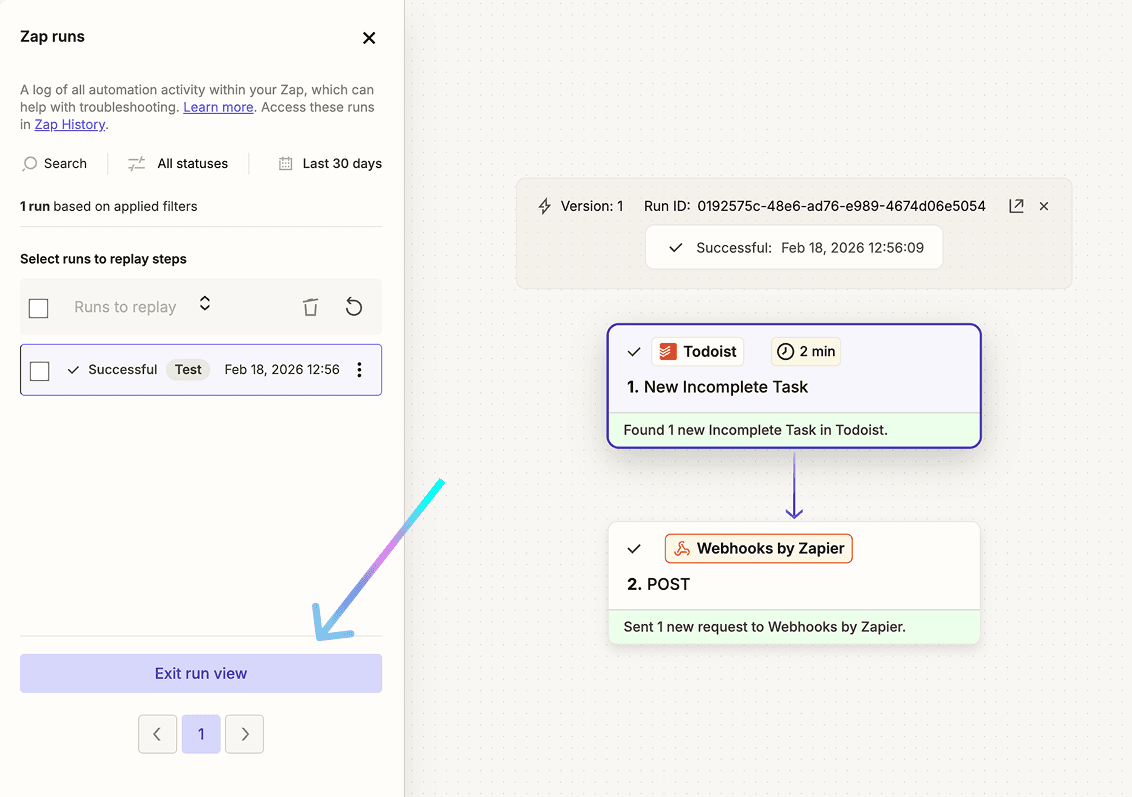Open the Zap History link
1132x797 pixels.
(70, 124)
